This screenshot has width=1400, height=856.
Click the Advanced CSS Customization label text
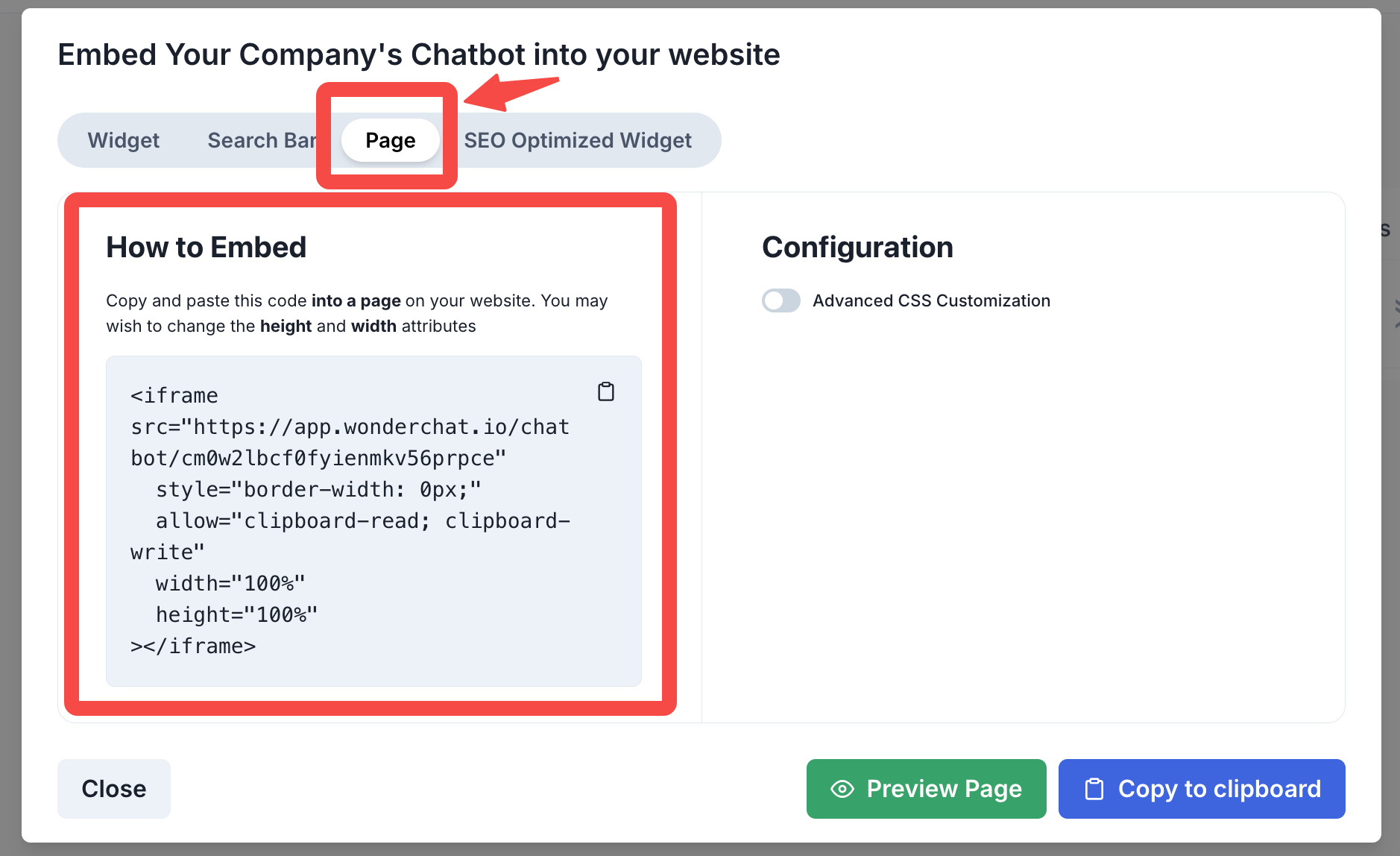pyautogui.click(x=931, y=300)
